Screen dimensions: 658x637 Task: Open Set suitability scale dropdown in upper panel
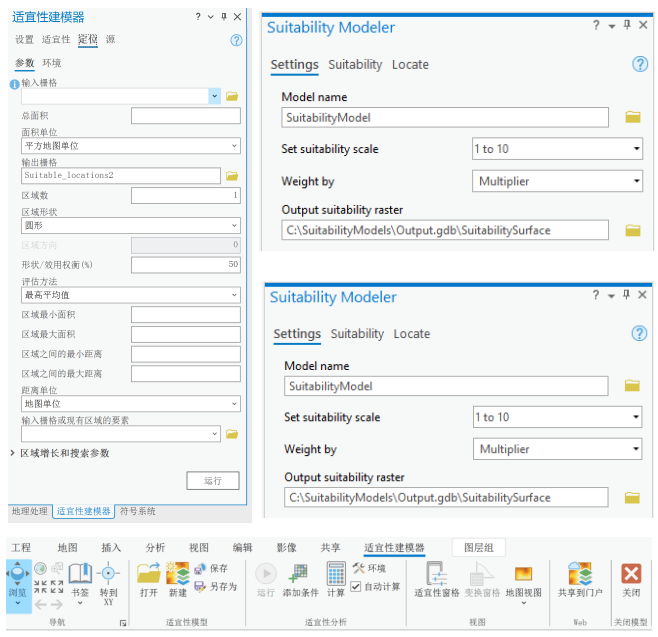[x=557, y=149]
